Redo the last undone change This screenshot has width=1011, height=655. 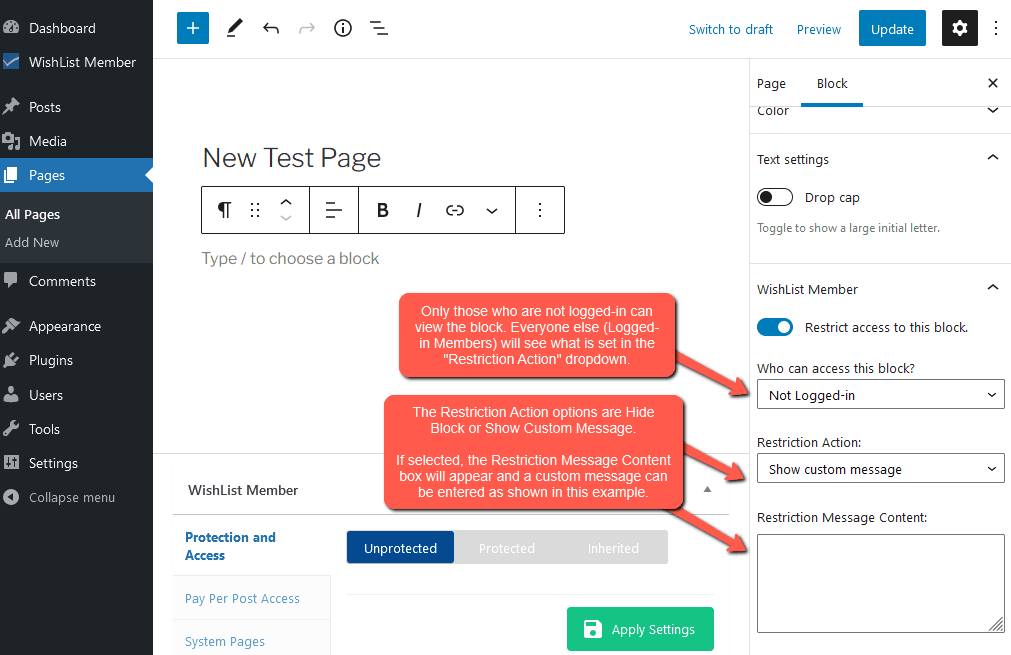point(307,28)
